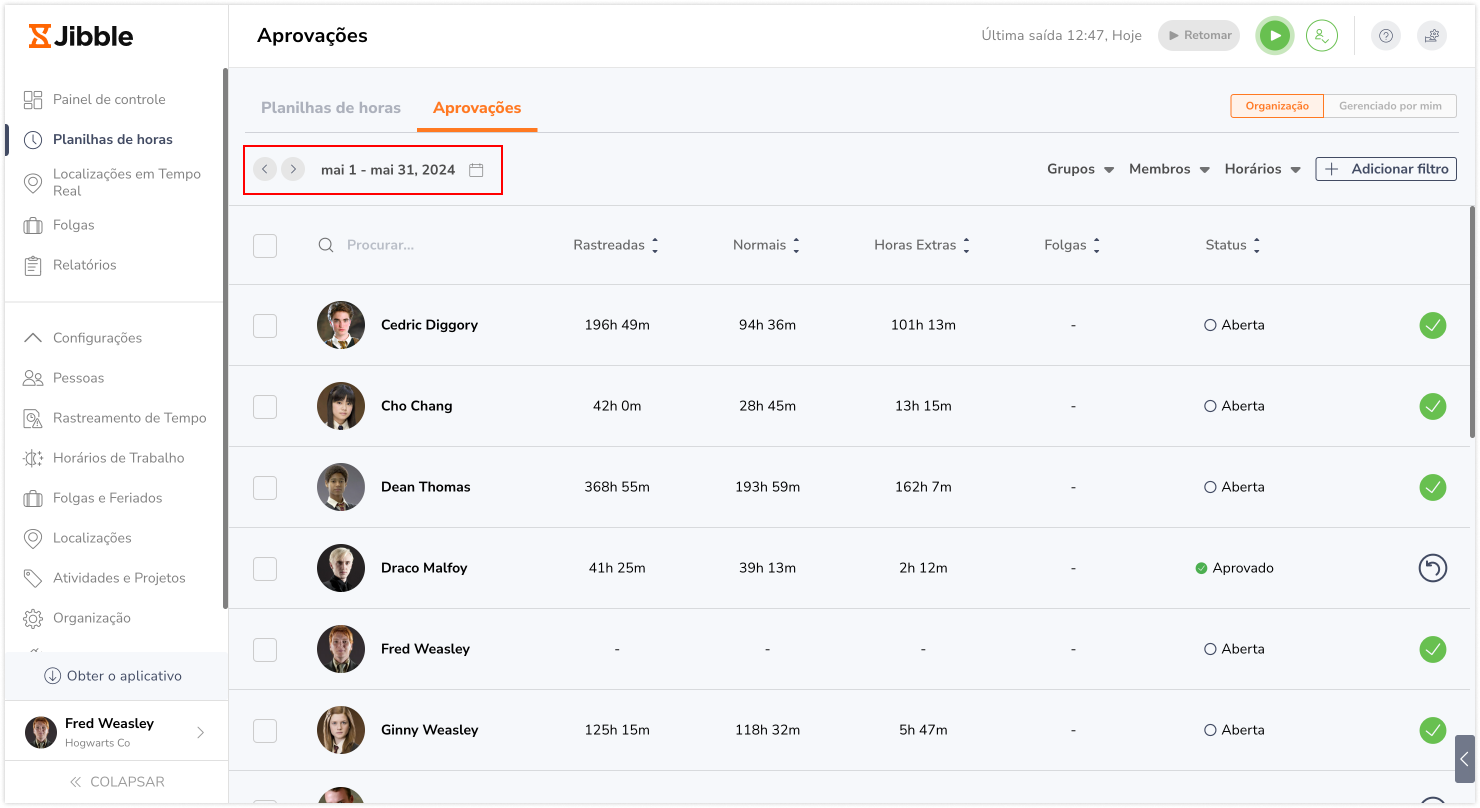Revert Draco Malfoy's approval with undo icon
This screenshot has height=808, width=1480.
[x=1432, y=568]
